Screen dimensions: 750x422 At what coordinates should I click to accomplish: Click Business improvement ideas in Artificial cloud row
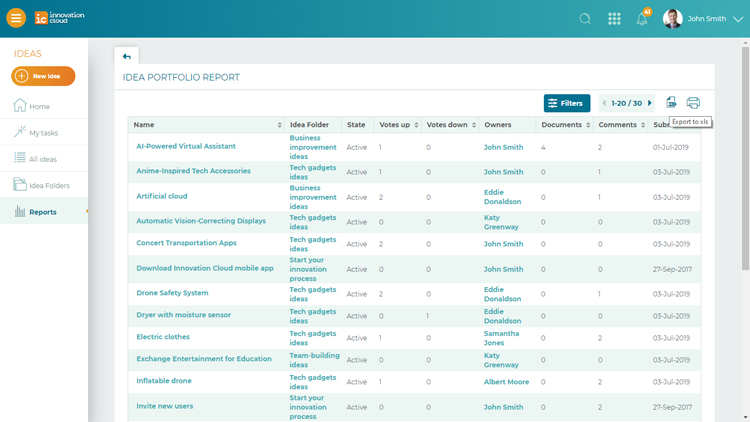(x=313, y=197)
